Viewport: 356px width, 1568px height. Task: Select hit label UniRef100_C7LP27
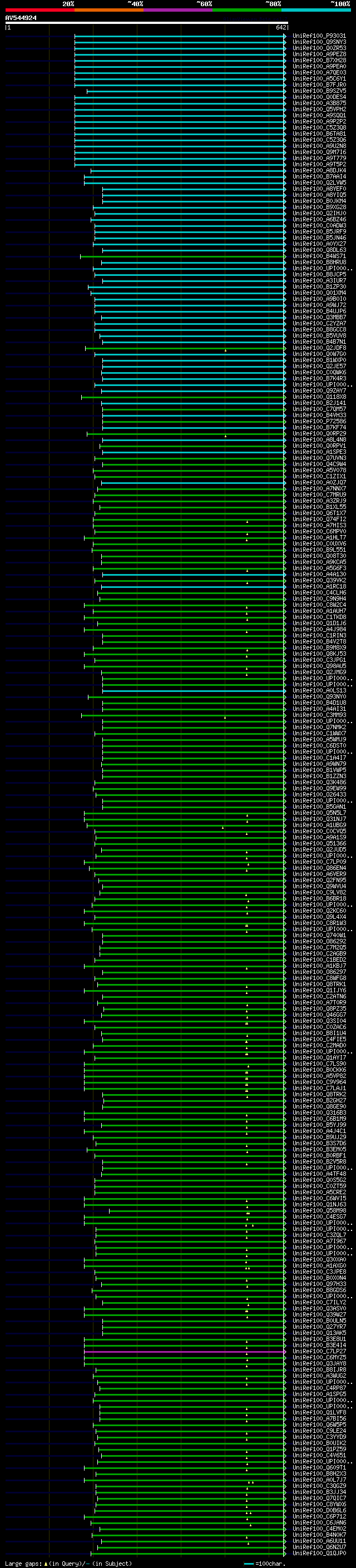(x=319, y=1351)
